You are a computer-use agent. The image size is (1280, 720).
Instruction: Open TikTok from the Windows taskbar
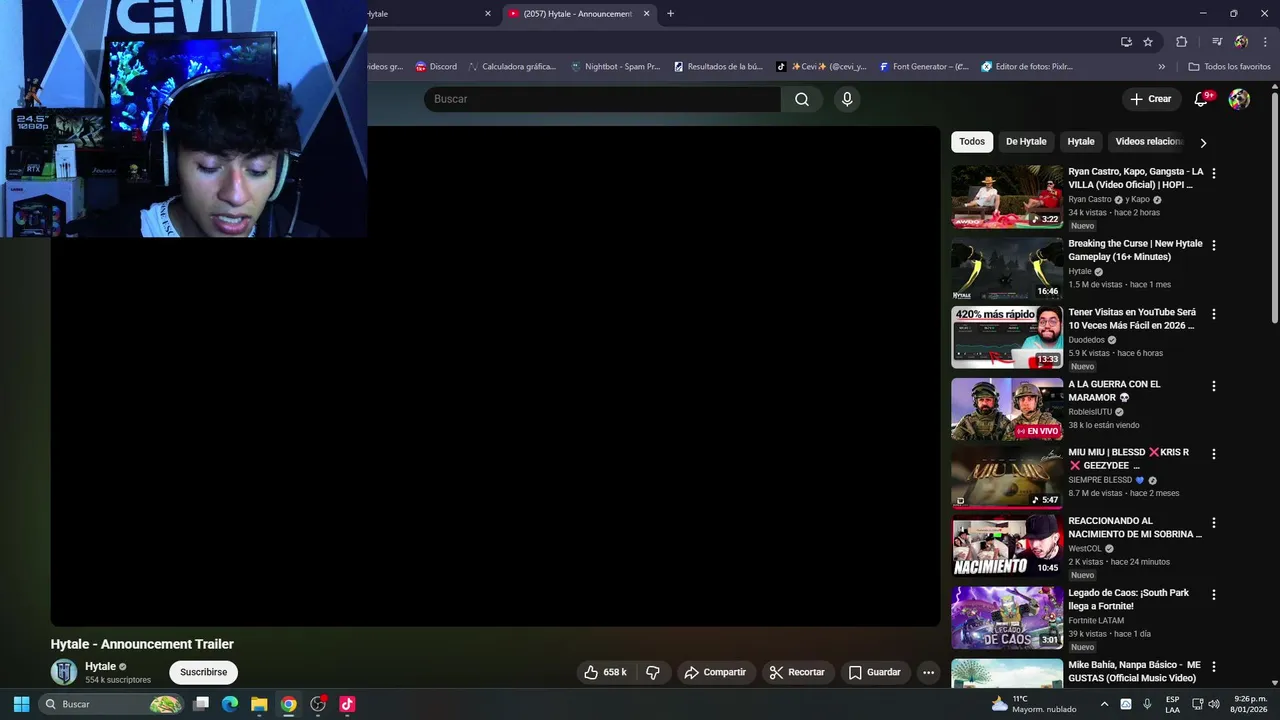(x=347, y=704)
